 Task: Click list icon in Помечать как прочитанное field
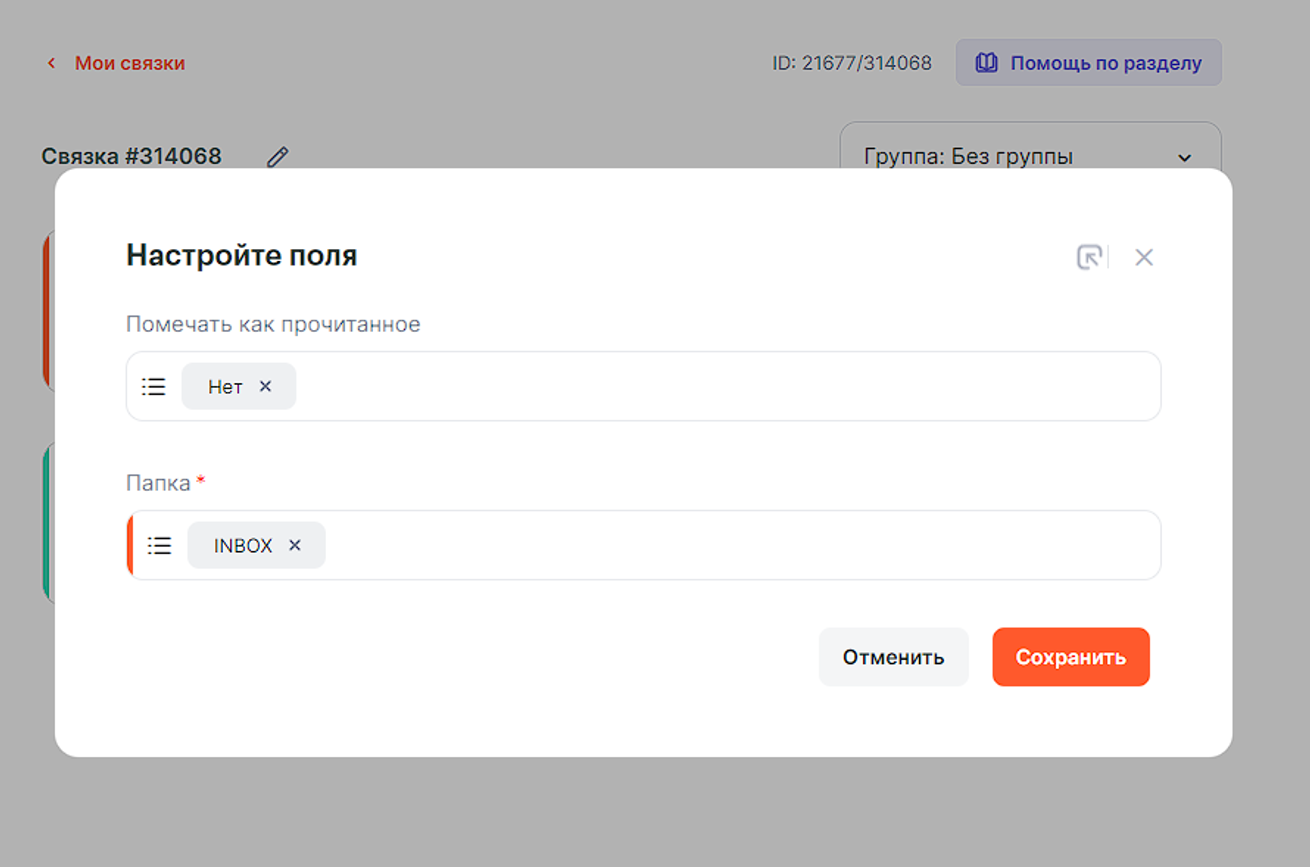tap(153, 386)
